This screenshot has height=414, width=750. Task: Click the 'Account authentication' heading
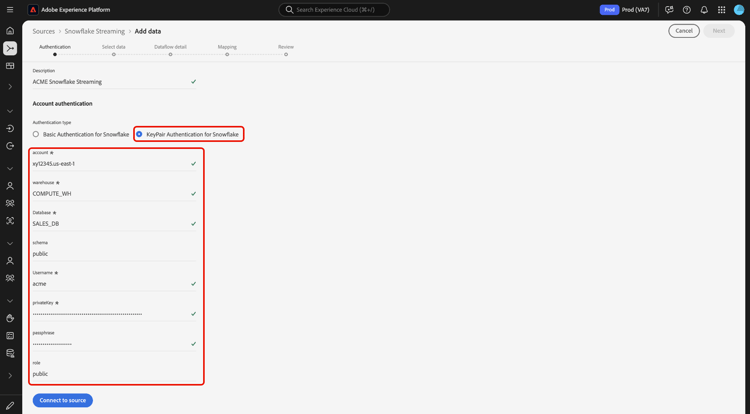[62, 104]
